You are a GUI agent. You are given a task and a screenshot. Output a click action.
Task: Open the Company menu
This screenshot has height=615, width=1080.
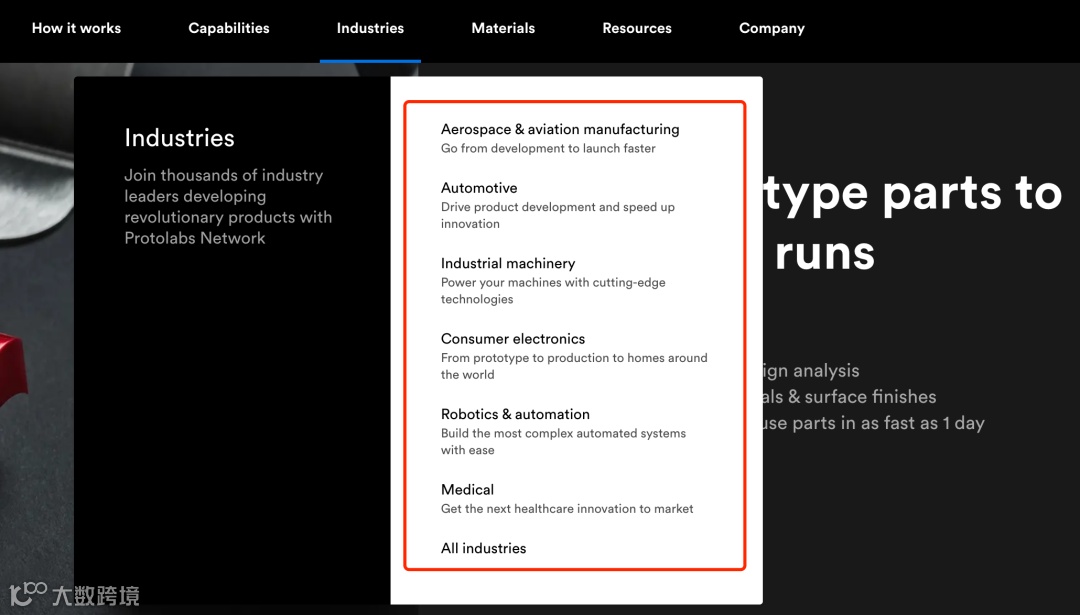(771, 28)
